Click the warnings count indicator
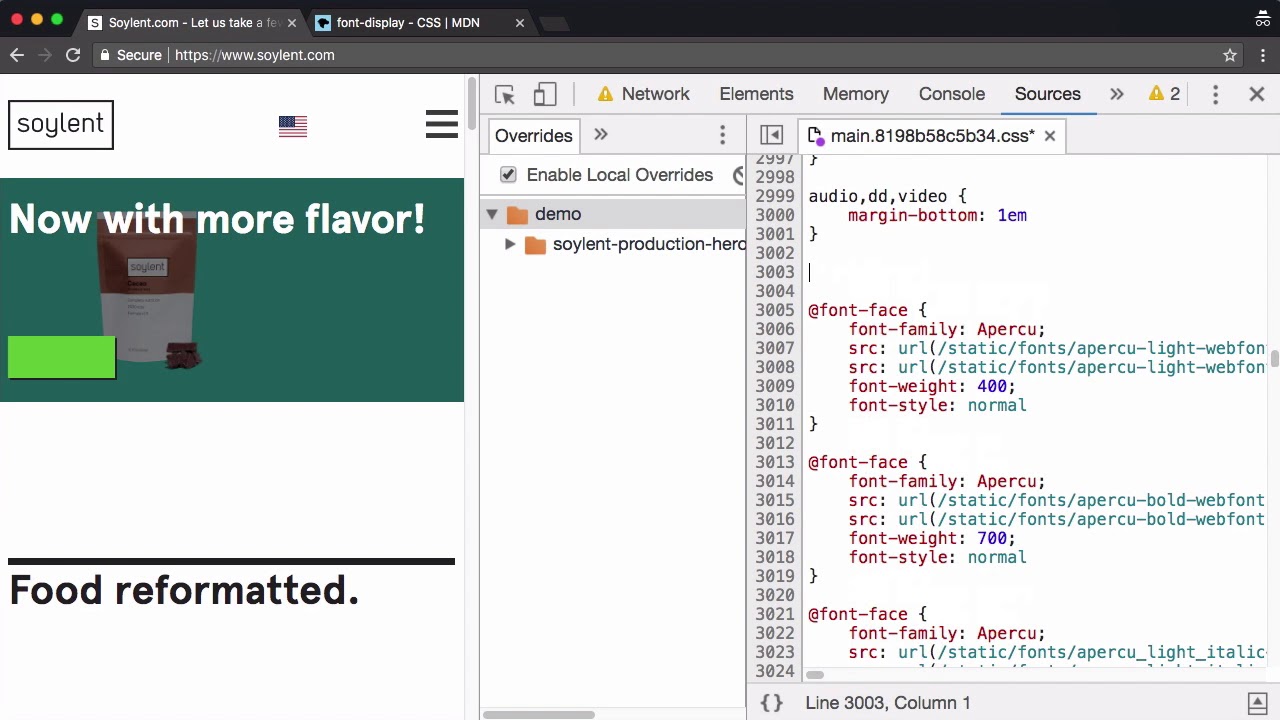Screen dimensions: 1280x720 tap(1164, 94)
